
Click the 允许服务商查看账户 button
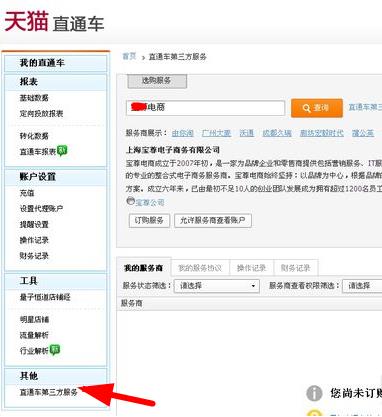(213, 220)
